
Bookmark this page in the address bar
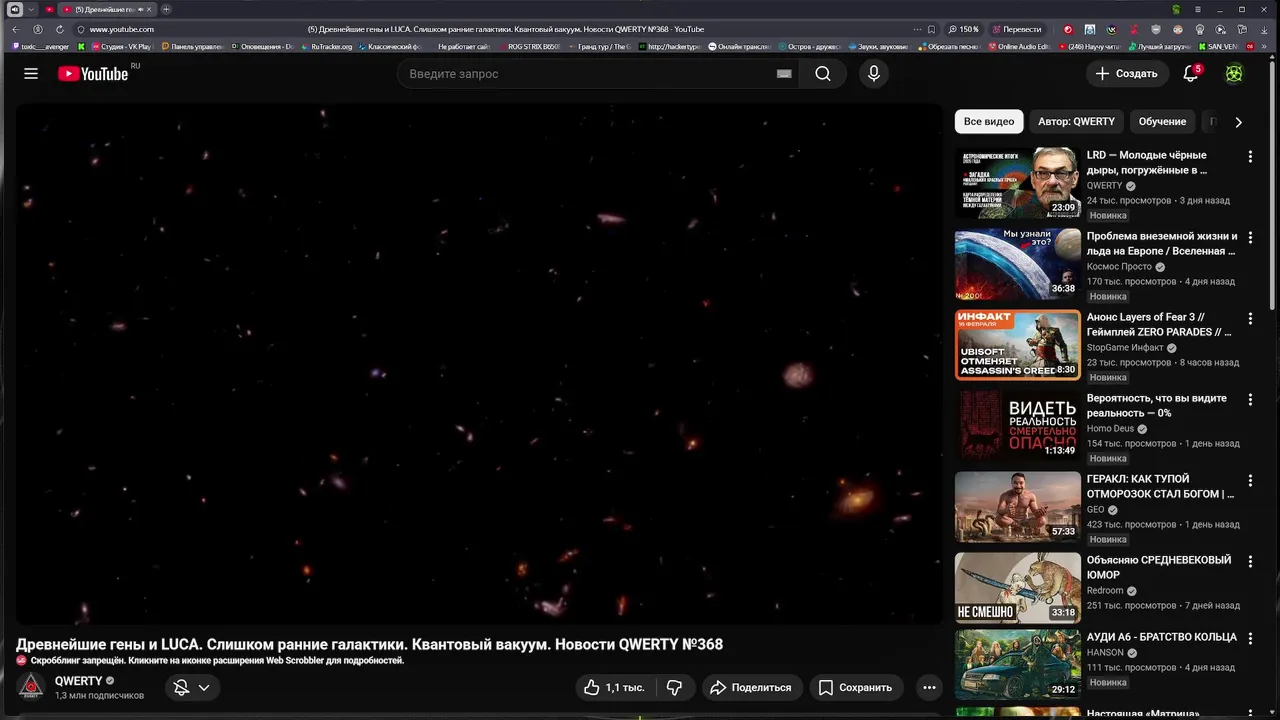tap(931, 29)
